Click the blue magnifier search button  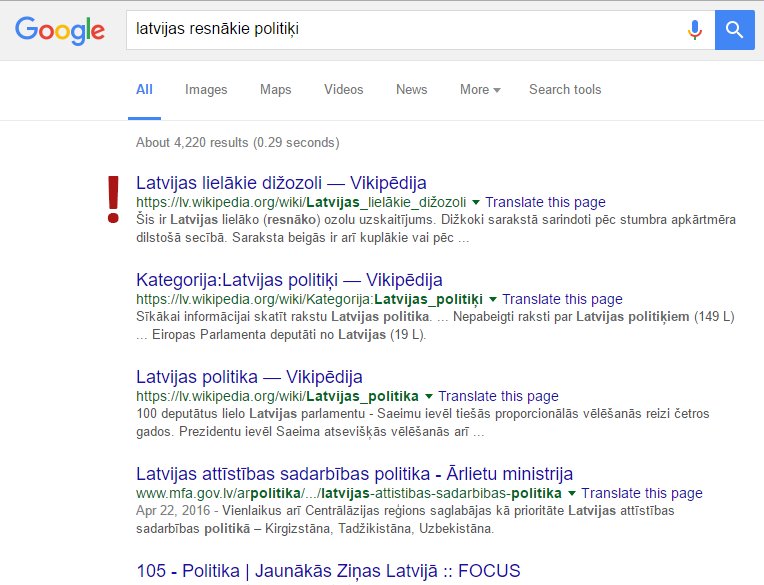coord(734,30)
